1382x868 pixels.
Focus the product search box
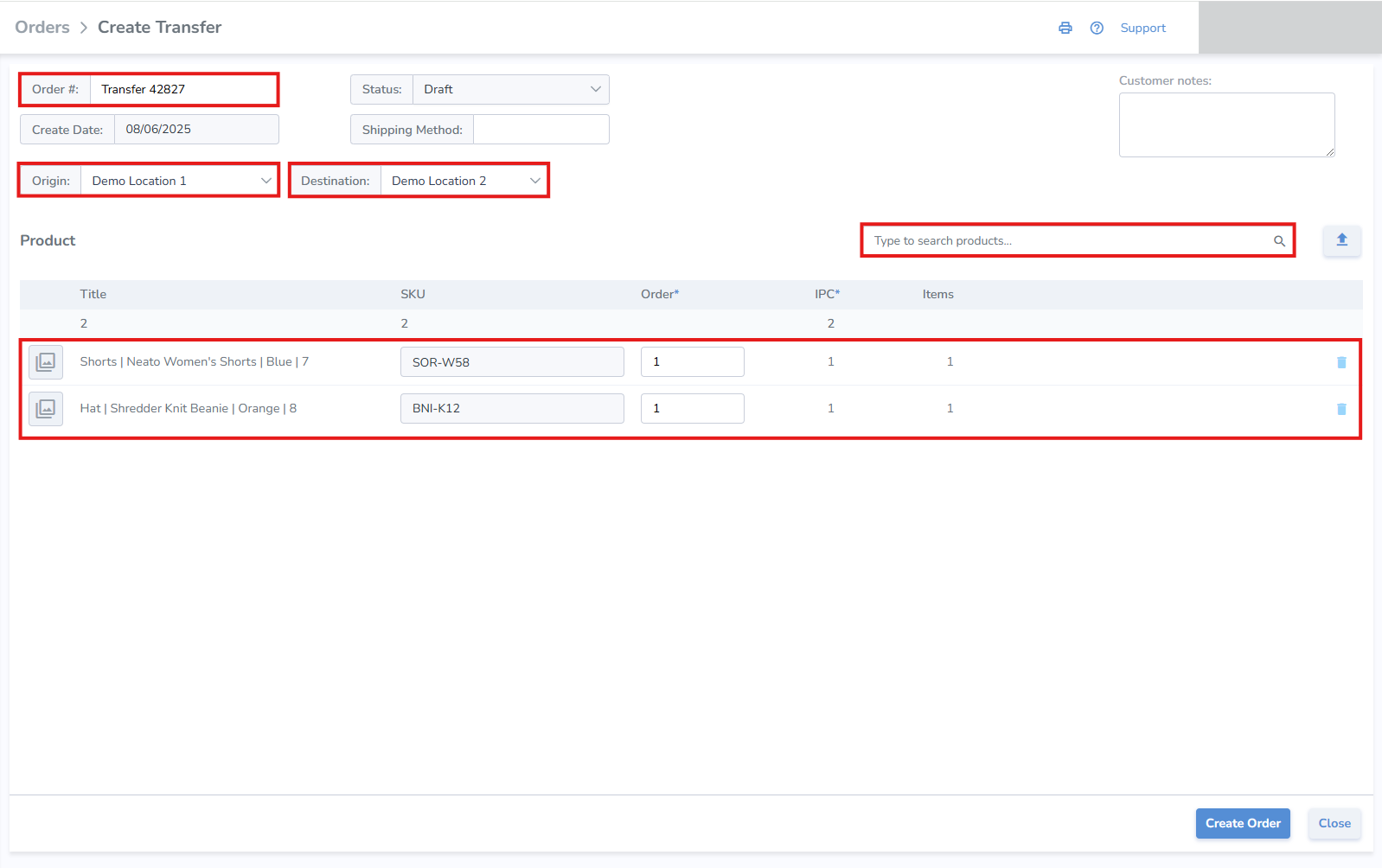(x=1068, y=241)
